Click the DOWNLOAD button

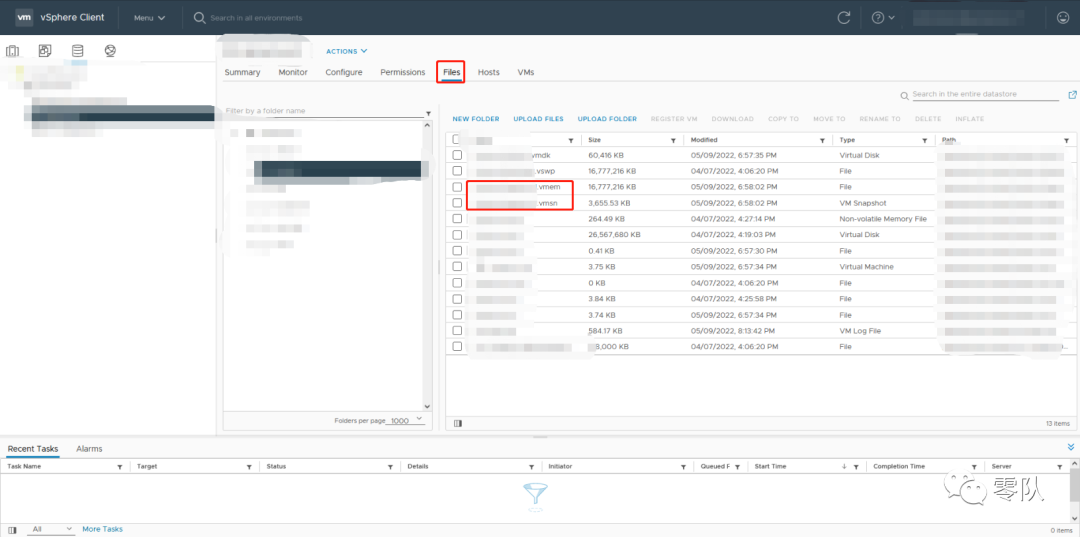tap(733, 119)
